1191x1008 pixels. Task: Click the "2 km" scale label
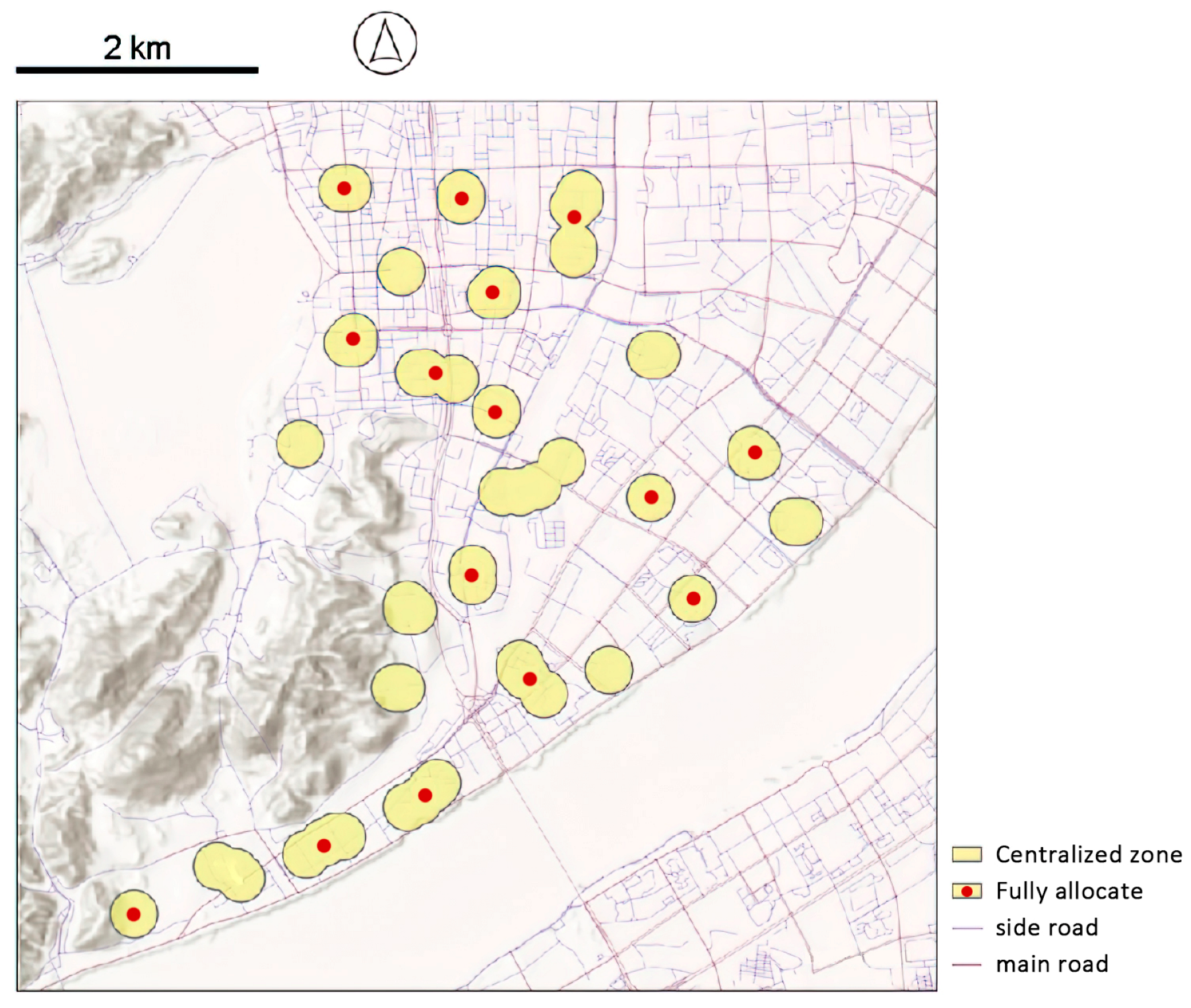137,48
